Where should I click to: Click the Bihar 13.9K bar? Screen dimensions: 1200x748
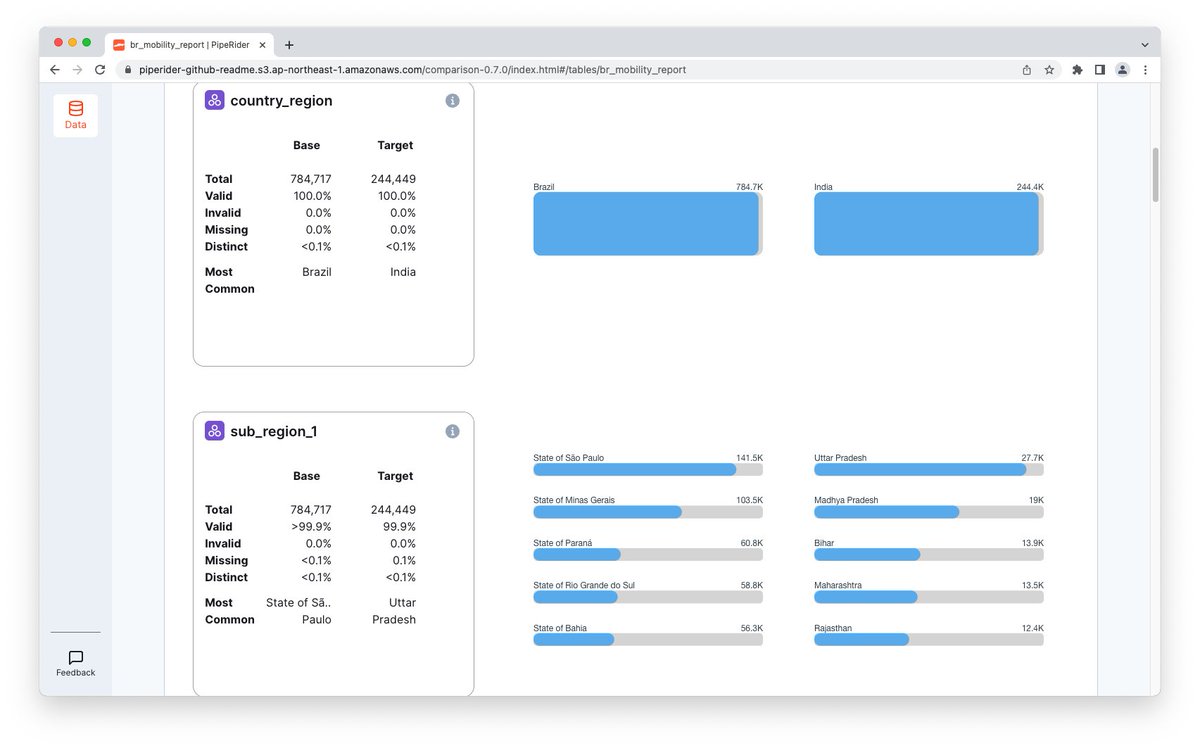(x=929, y=554)
